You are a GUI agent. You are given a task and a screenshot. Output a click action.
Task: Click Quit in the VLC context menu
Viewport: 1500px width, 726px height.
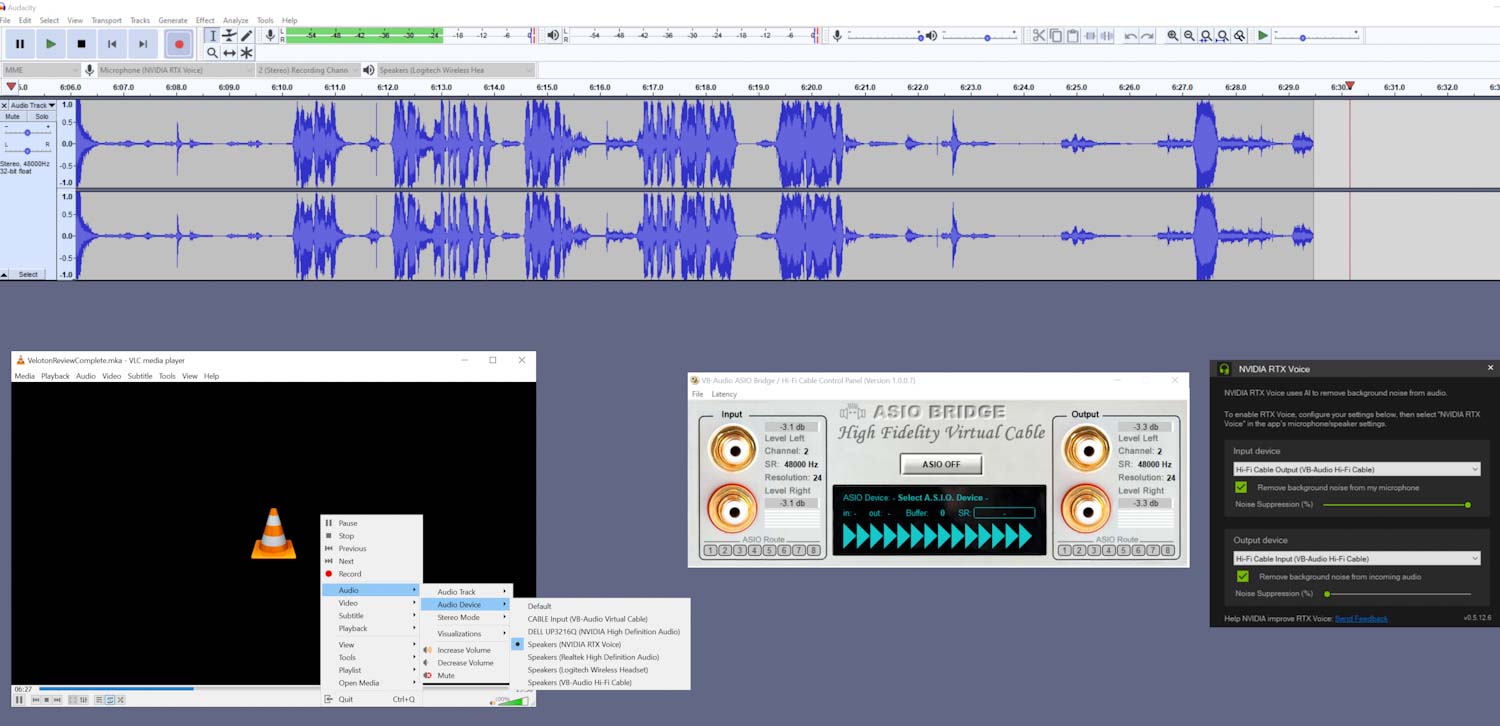tap(372, 699)
